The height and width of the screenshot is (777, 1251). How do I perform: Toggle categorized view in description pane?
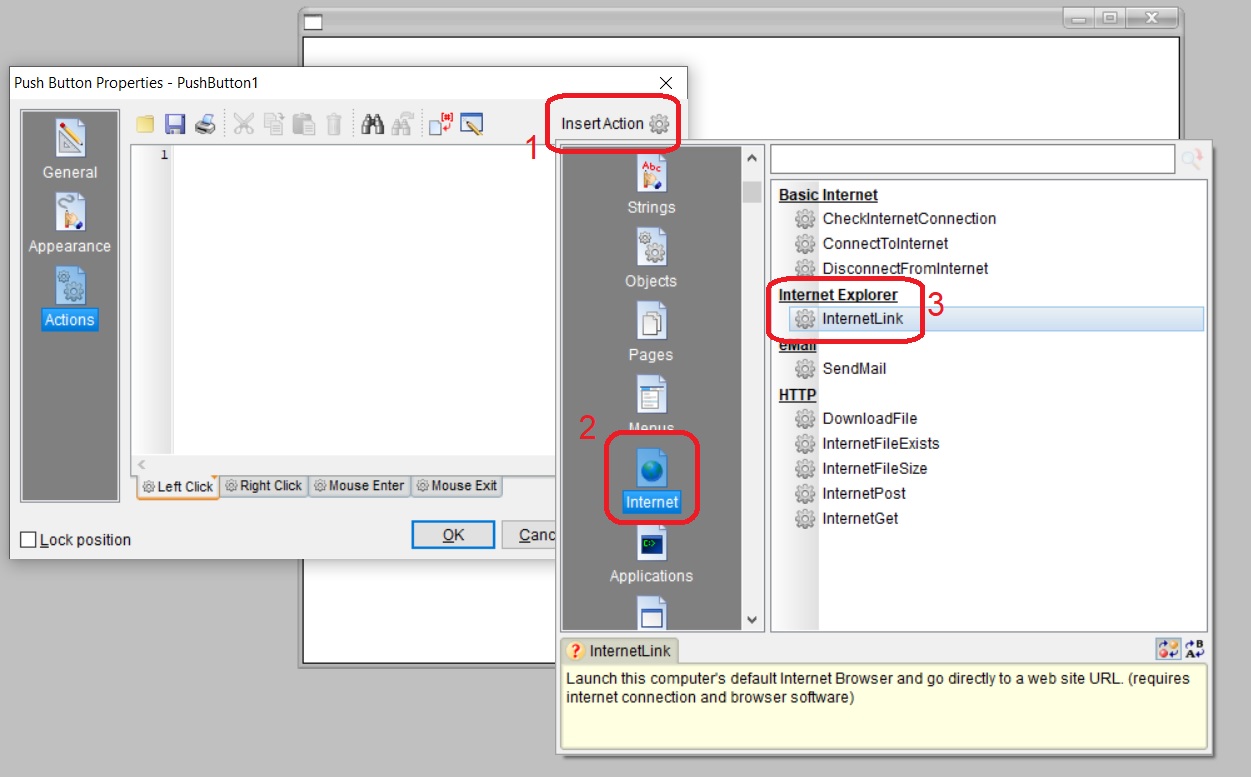pos(1169,649)
